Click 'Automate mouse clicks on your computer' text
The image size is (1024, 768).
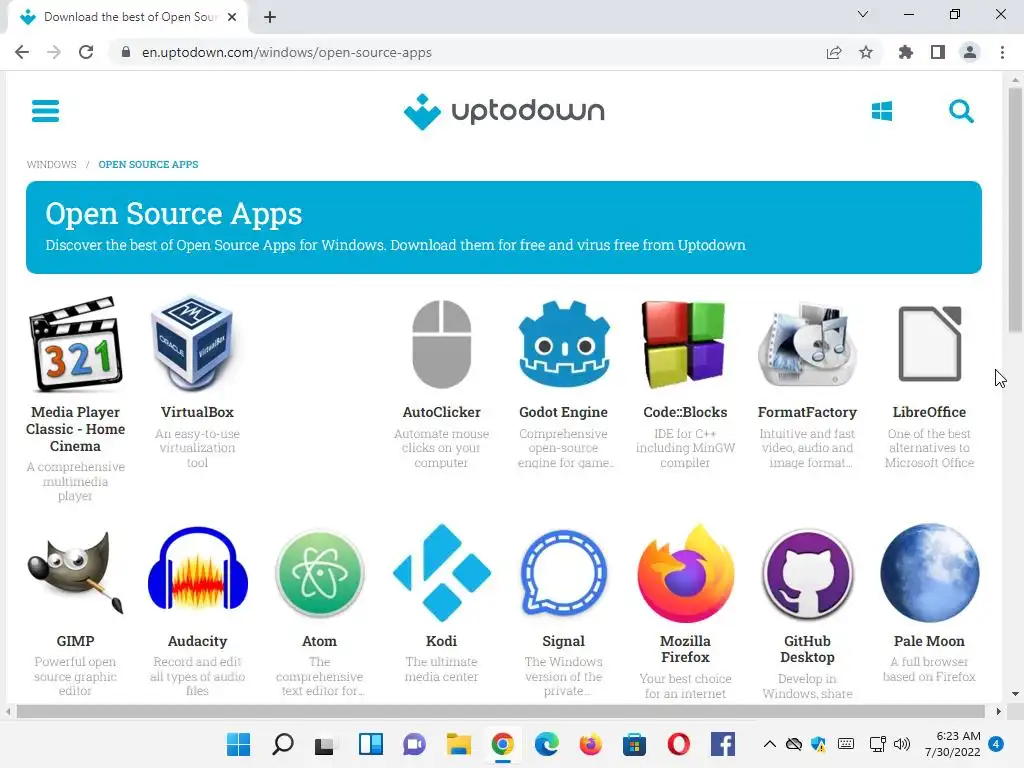[441, 448]
